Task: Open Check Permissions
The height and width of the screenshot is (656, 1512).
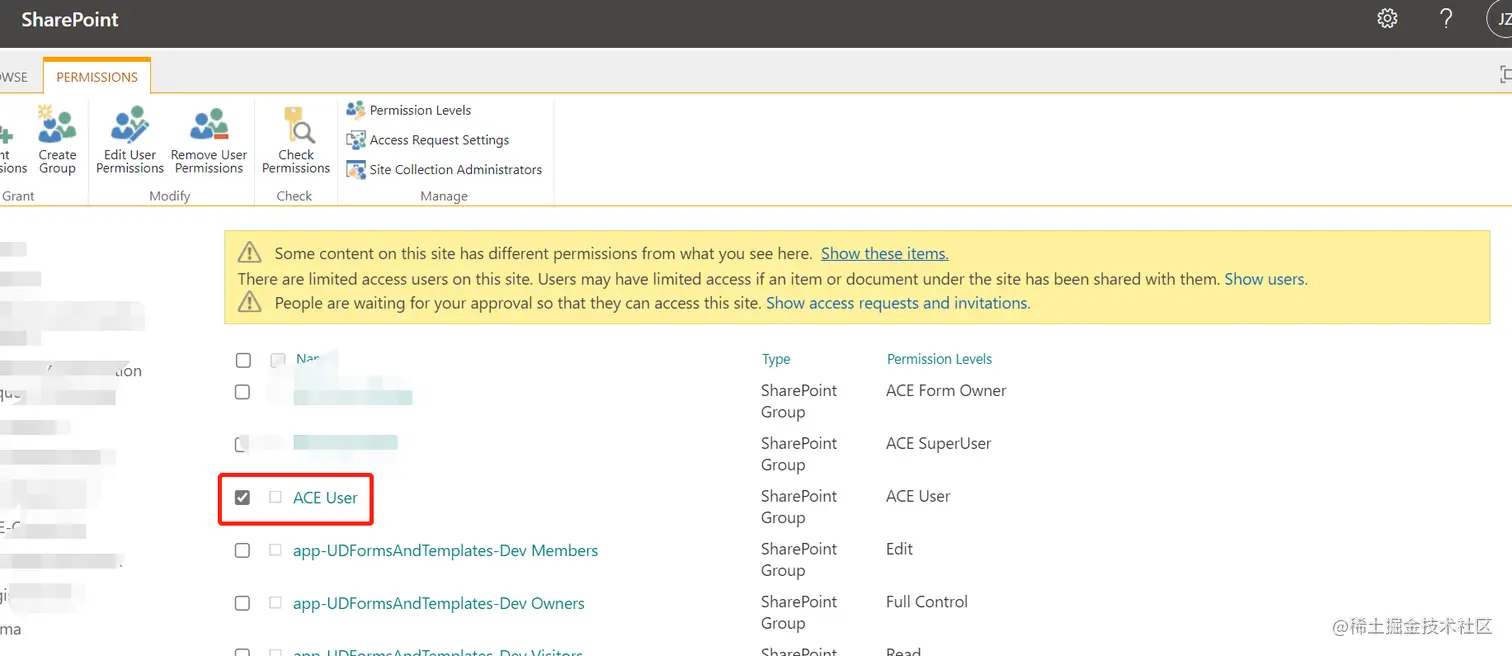Action: [x=295, y=140]
